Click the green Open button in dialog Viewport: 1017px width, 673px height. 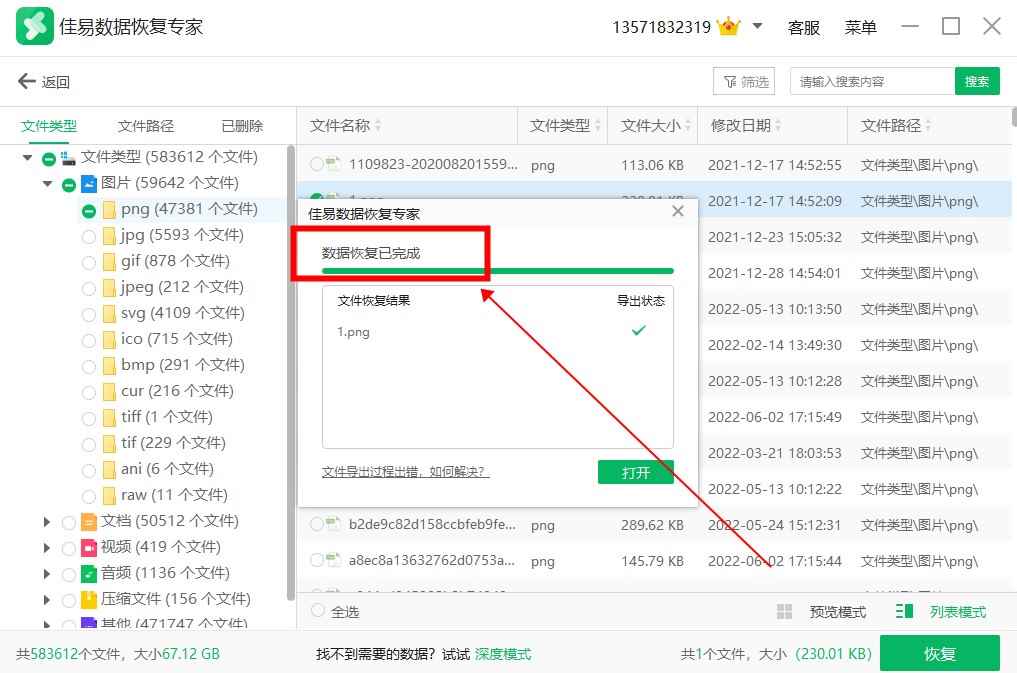click(x=635, y=472)
